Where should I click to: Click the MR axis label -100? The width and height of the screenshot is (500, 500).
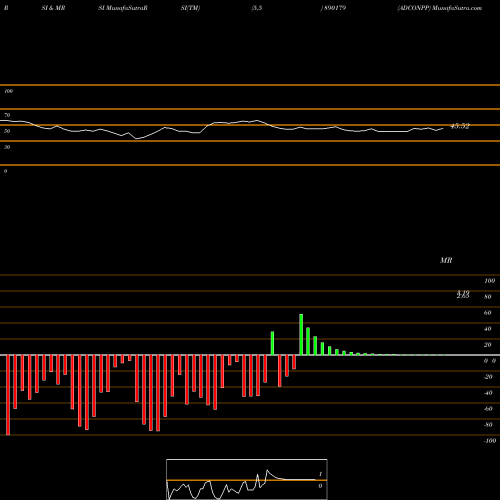[x=490, y=441]
